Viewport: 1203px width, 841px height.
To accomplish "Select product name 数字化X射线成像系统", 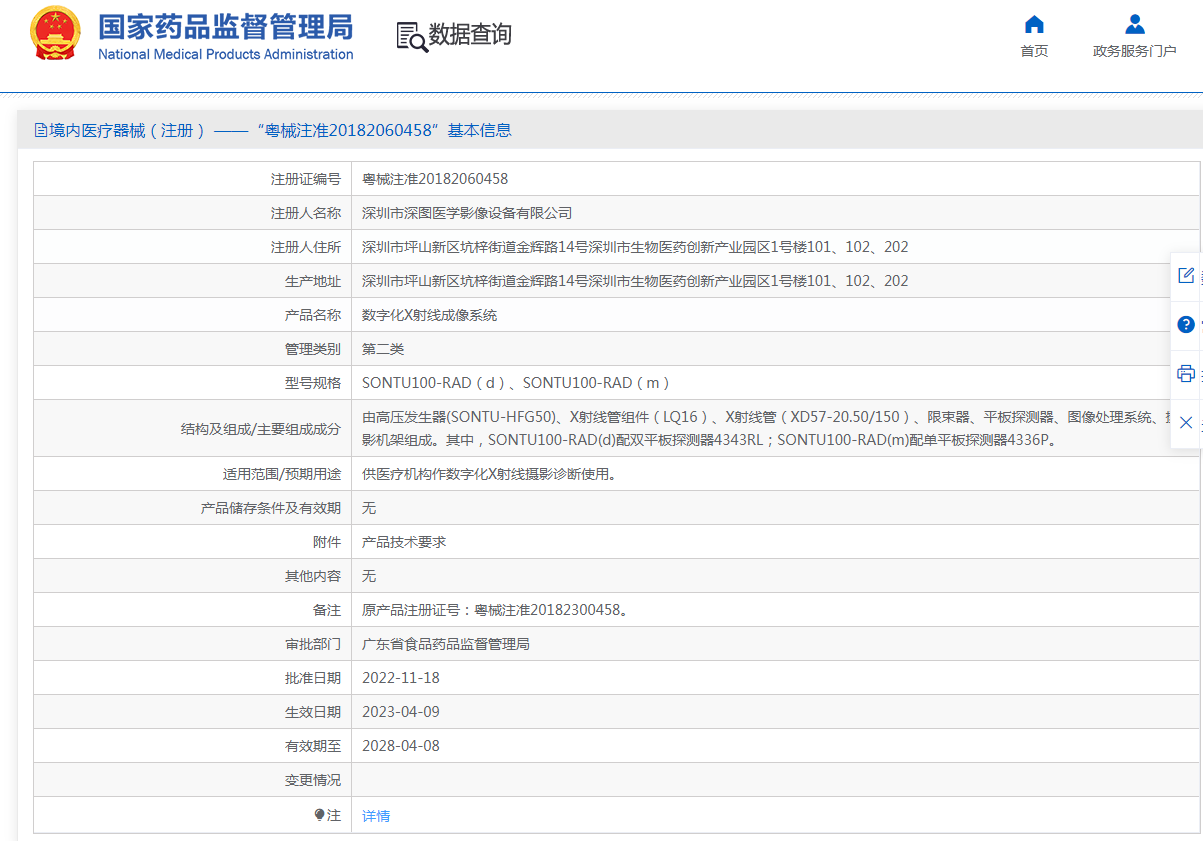I will pyautogui.click(x=429, y=315).
